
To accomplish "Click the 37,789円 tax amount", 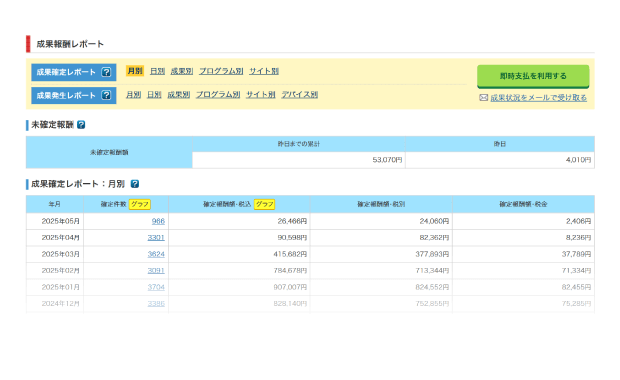I will tap(577, 254).
